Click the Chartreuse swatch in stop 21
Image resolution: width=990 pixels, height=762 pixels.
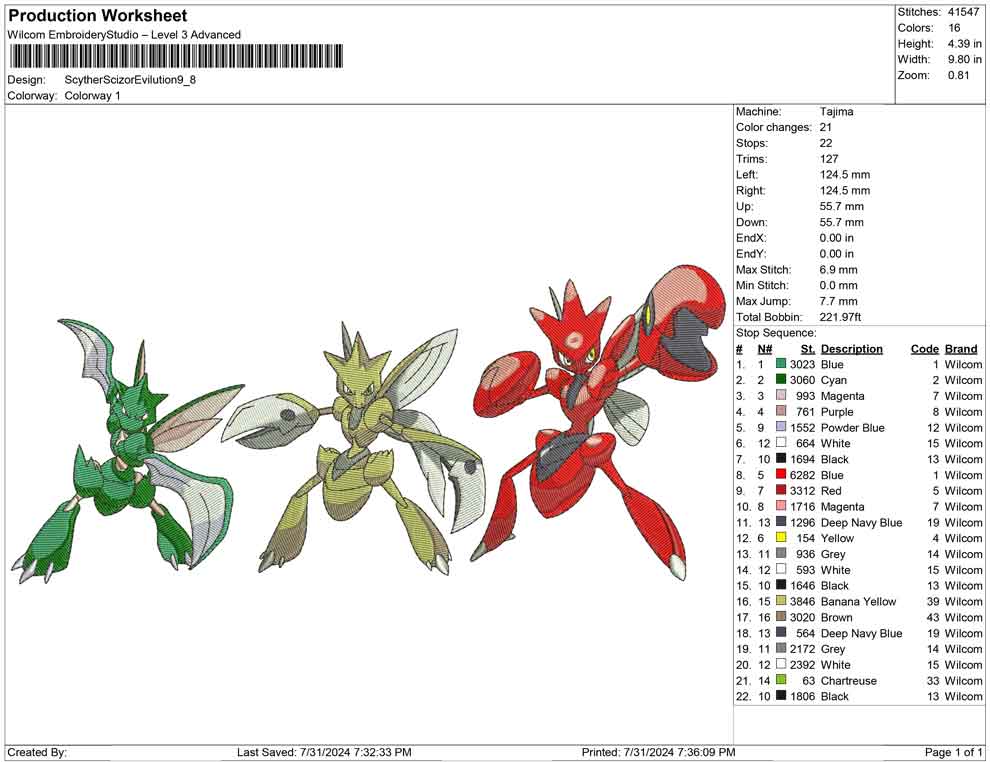click(781, 680)
